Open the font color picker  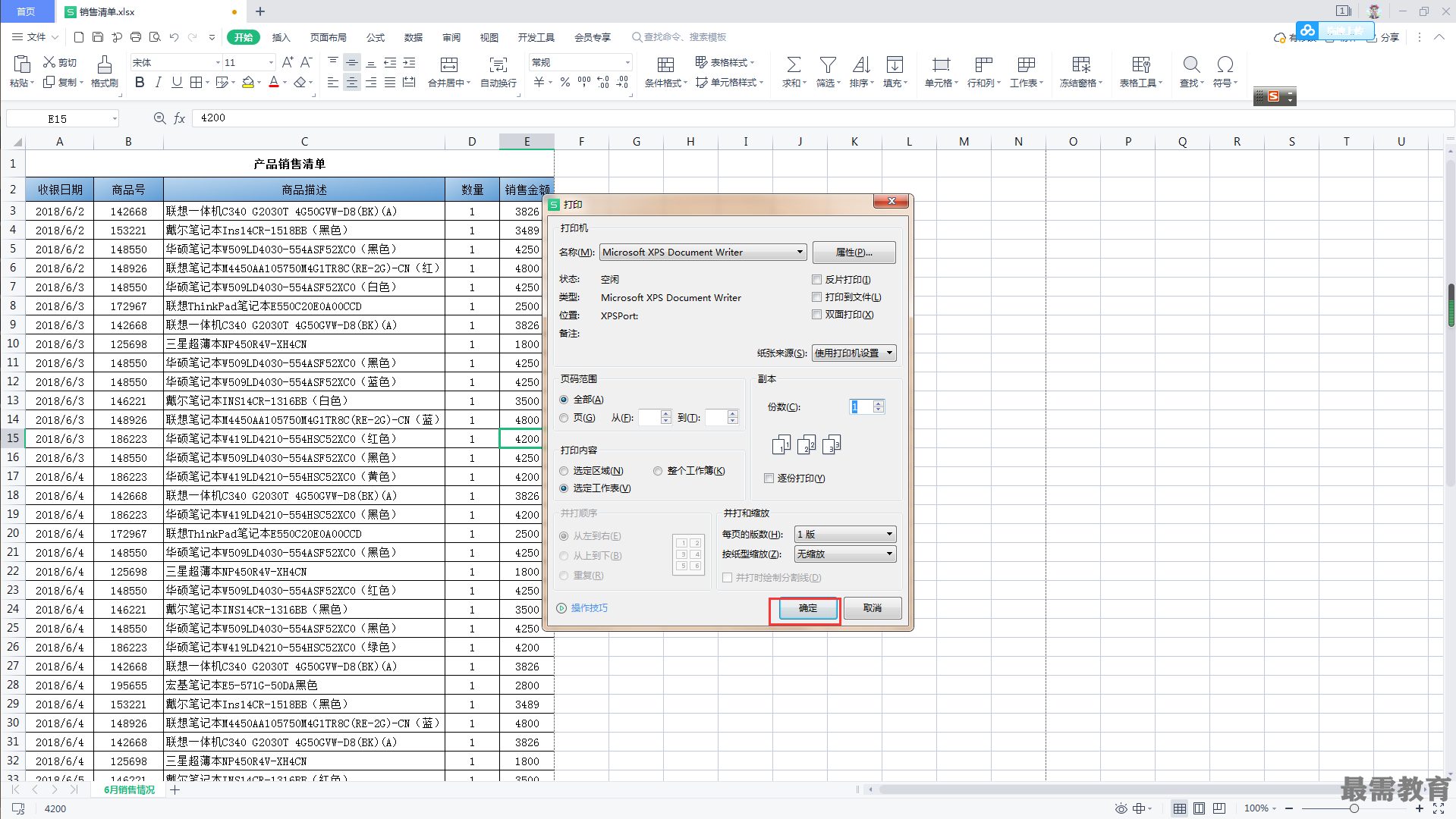pyautogui.click(x=285, y=83)
